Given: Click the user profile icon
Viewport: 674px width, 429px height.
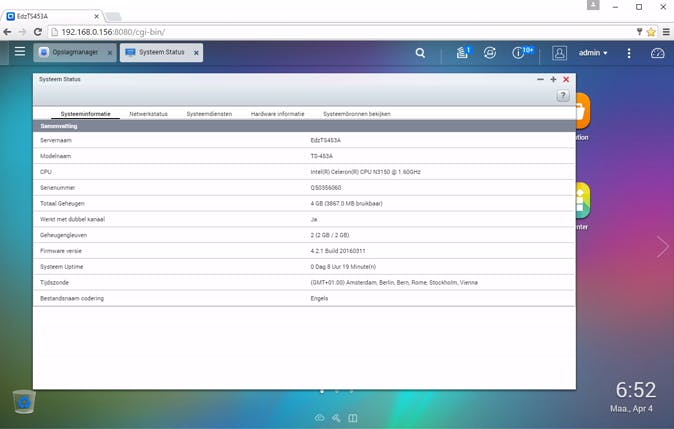Looking at the screenshot, I should 559,53.
